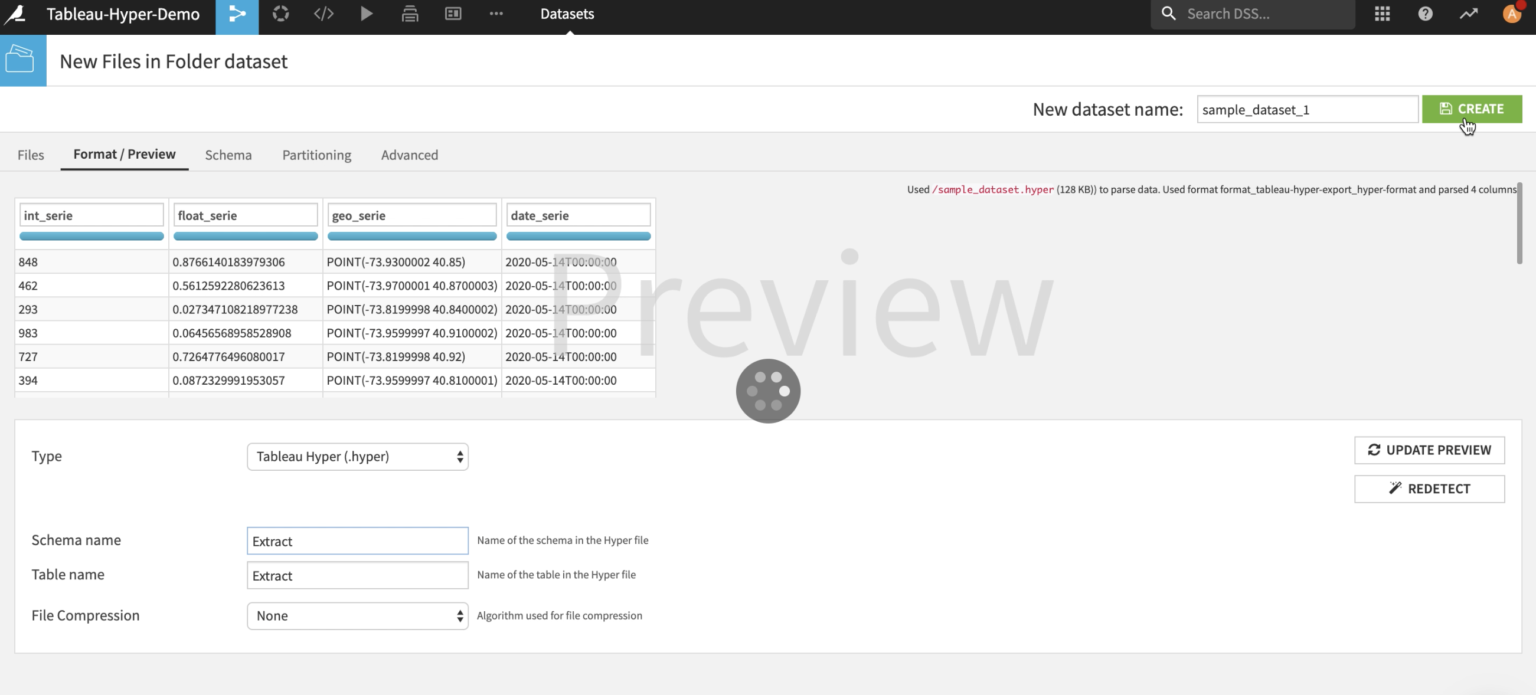Viewport: 1536px width, 695px height.
Task: Click the jobs play icon in navbar
Action: [366, 15]
